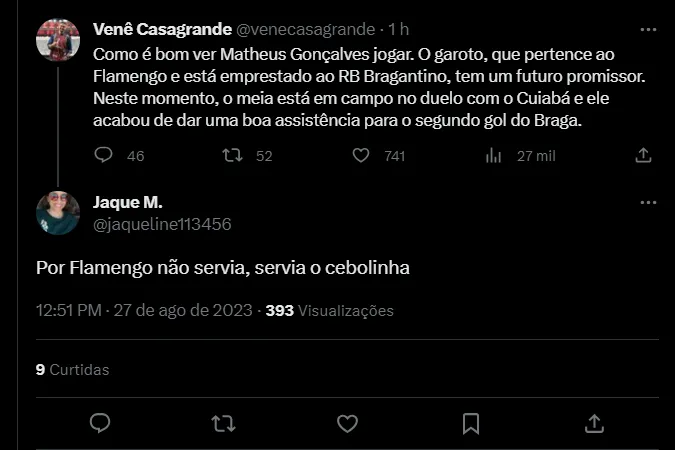
Task: Retweet Jaque M.'s reply
Action: pyautogui.click(x=222, y=423)
